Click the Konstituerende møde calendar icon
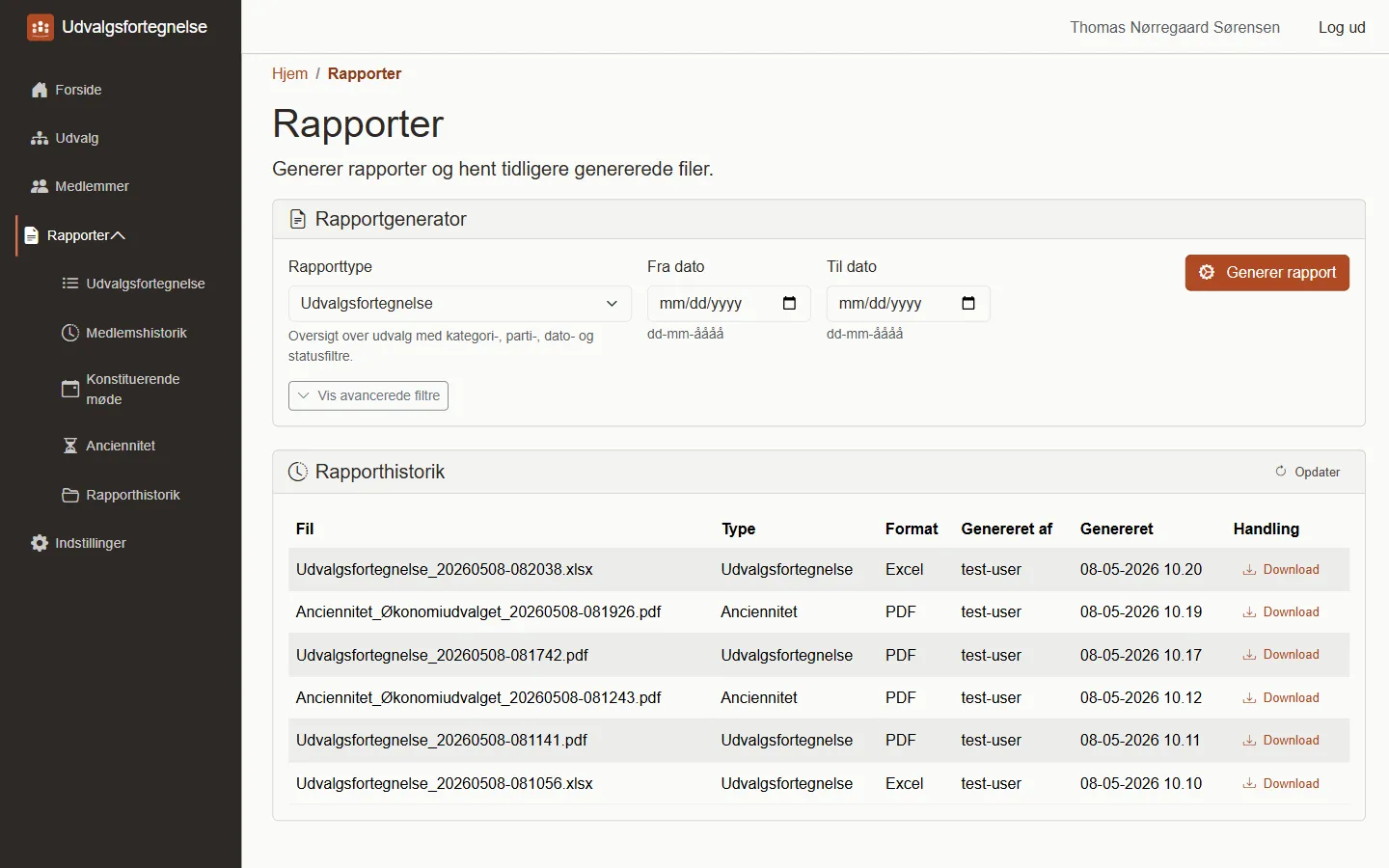 coord(70,389)
